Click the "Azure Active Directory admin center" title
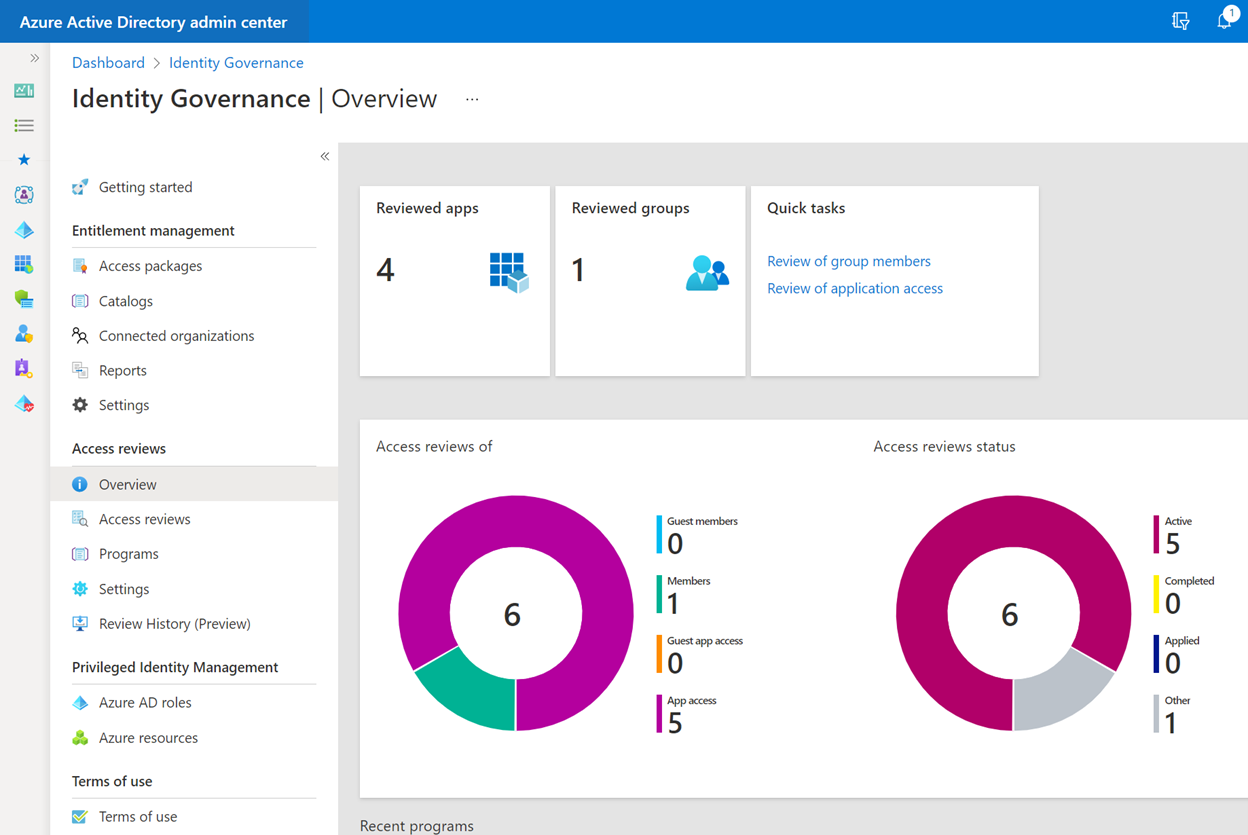 tap(153, 22)
